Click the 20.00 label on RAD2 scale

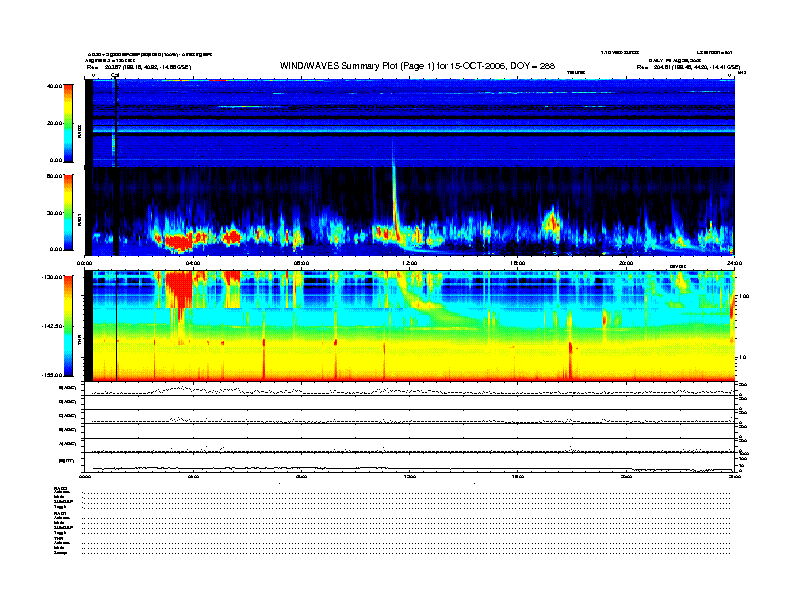click(x=55, y=123)
